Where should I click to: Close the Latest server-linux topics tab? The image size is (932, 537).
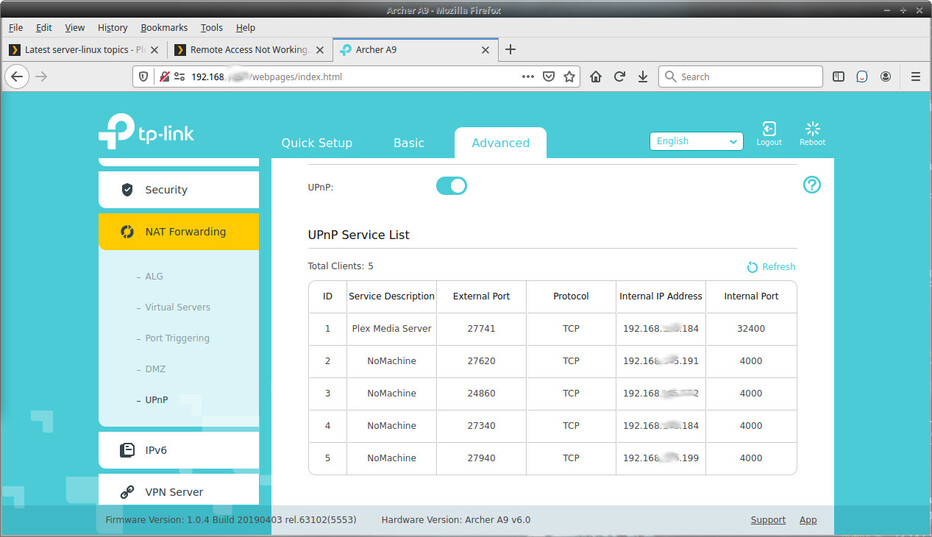click(x=155, y=50)
